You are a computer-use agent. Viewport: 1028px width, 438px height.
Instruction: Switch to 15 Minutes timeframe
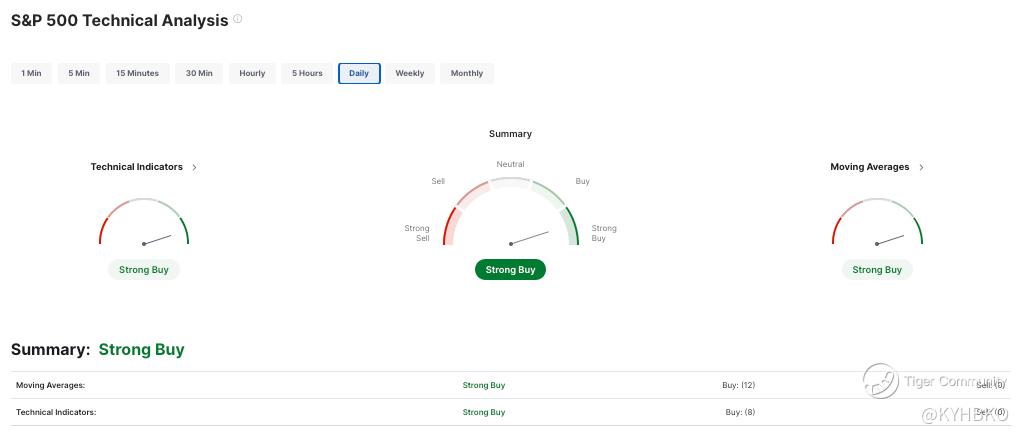[x=138, y=73]
